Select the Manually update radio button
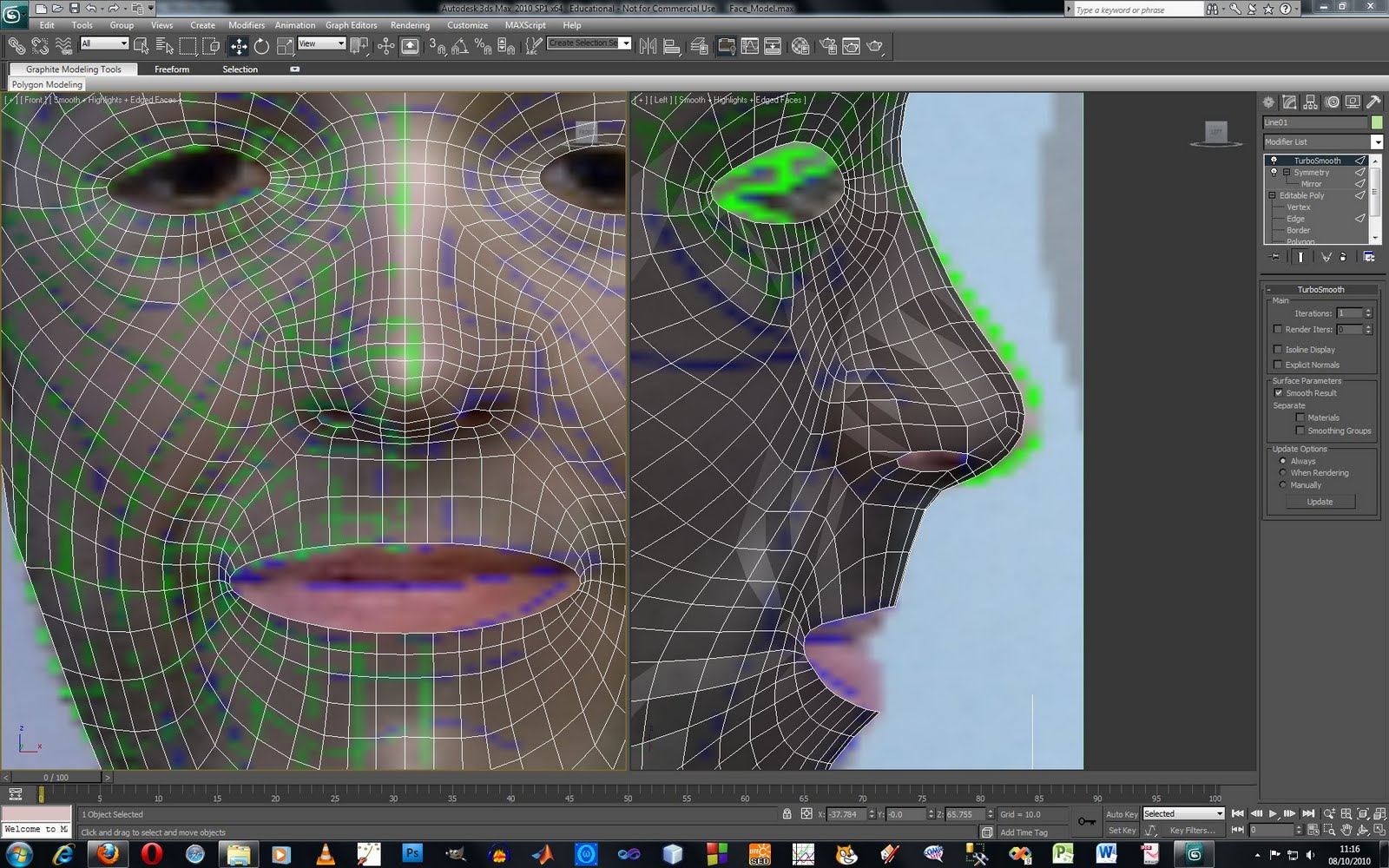The image size is (1389, 868). pos(1284,485)
